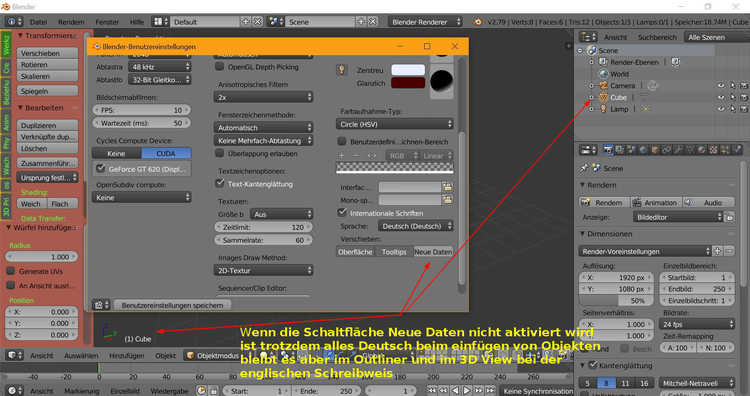Viewport: 750px width, 396px height.
Task: Open the Timeline editor type selector
Action: 14,391
